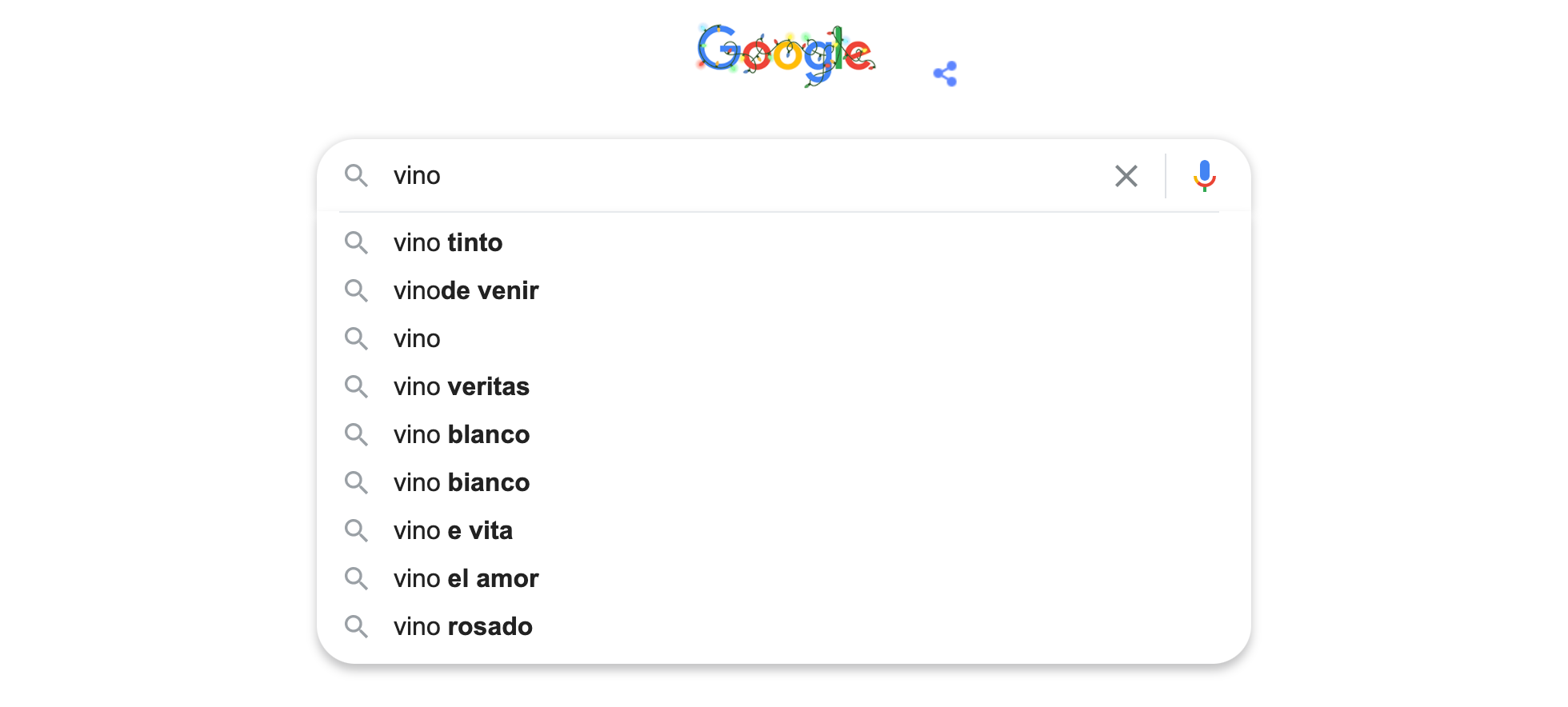Click the magnifier icon in search box
This screenshot has height=707, width=1568.
[356, 176]
